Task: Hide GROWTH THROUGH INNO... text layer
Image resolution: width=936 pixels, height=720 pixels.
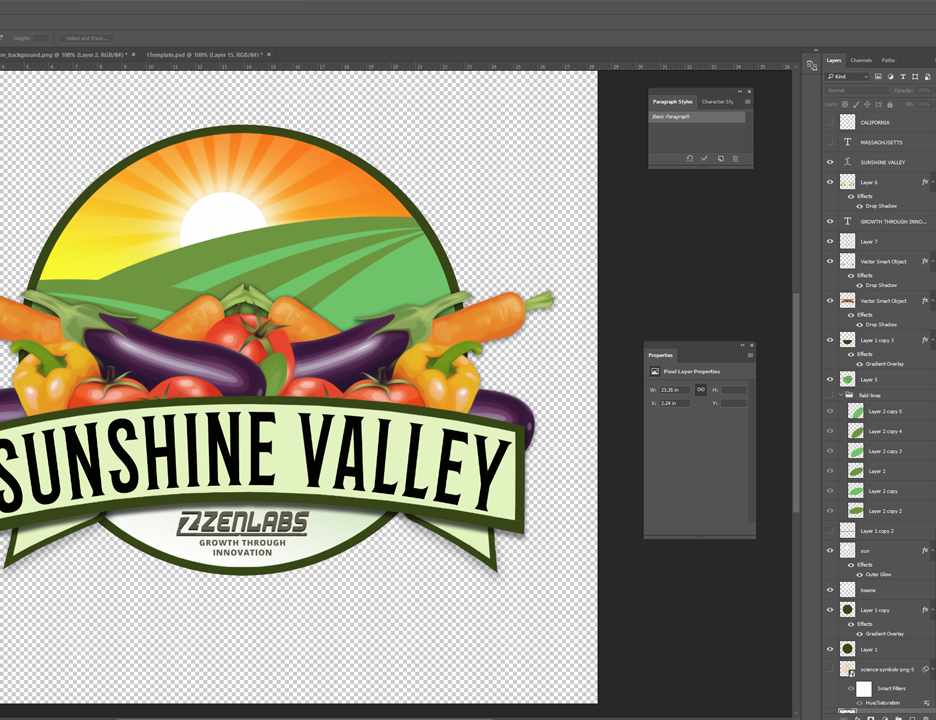Action: tap(830, 221)
